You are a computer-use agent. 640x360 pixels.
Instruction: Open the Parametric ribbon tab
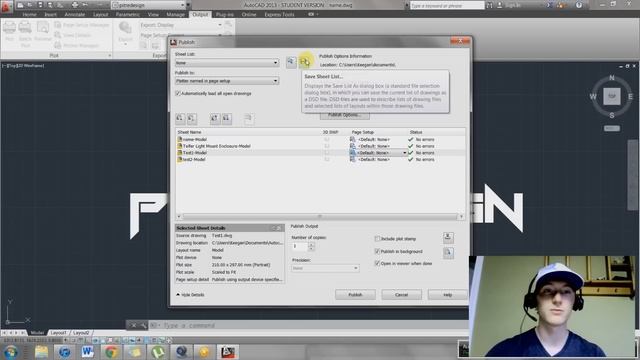128,14
